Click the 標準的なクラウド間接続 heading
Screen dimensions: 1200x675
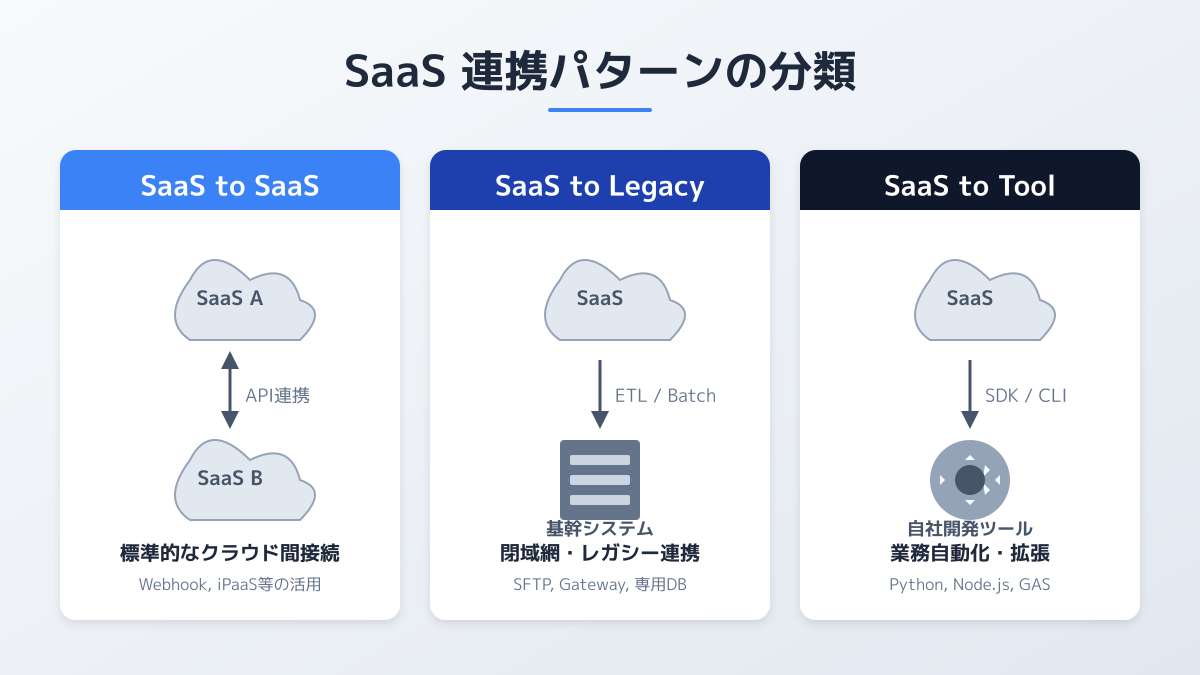230,553
